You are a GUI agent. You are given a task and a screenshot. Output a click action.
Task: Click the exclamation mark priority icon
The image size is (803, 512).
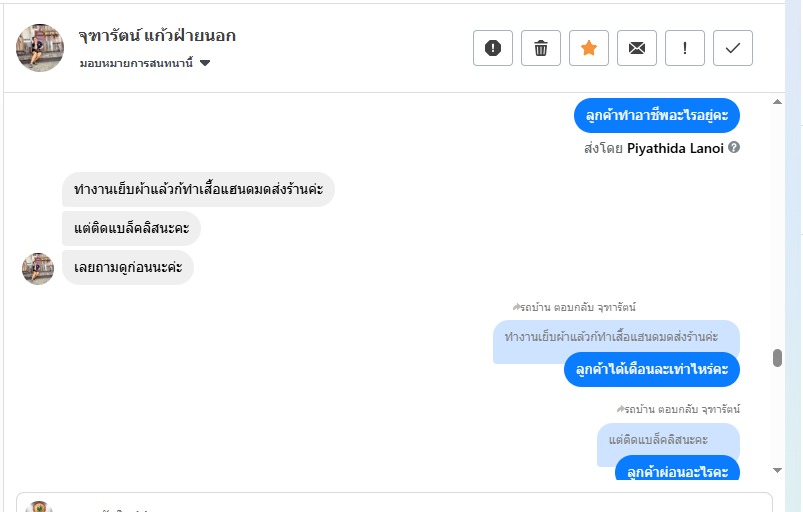pos(685,48)
